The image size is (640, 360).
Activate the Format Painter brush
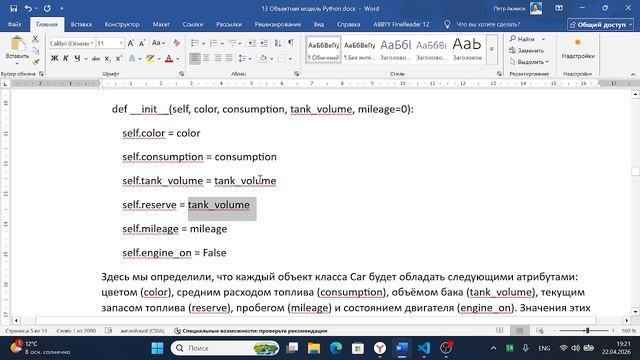coord(36,62)
